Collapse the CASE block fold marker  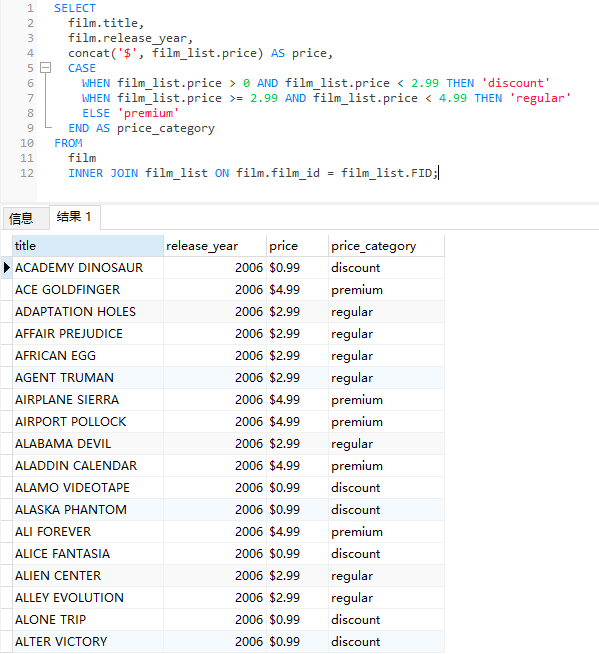tap(45, 68)
